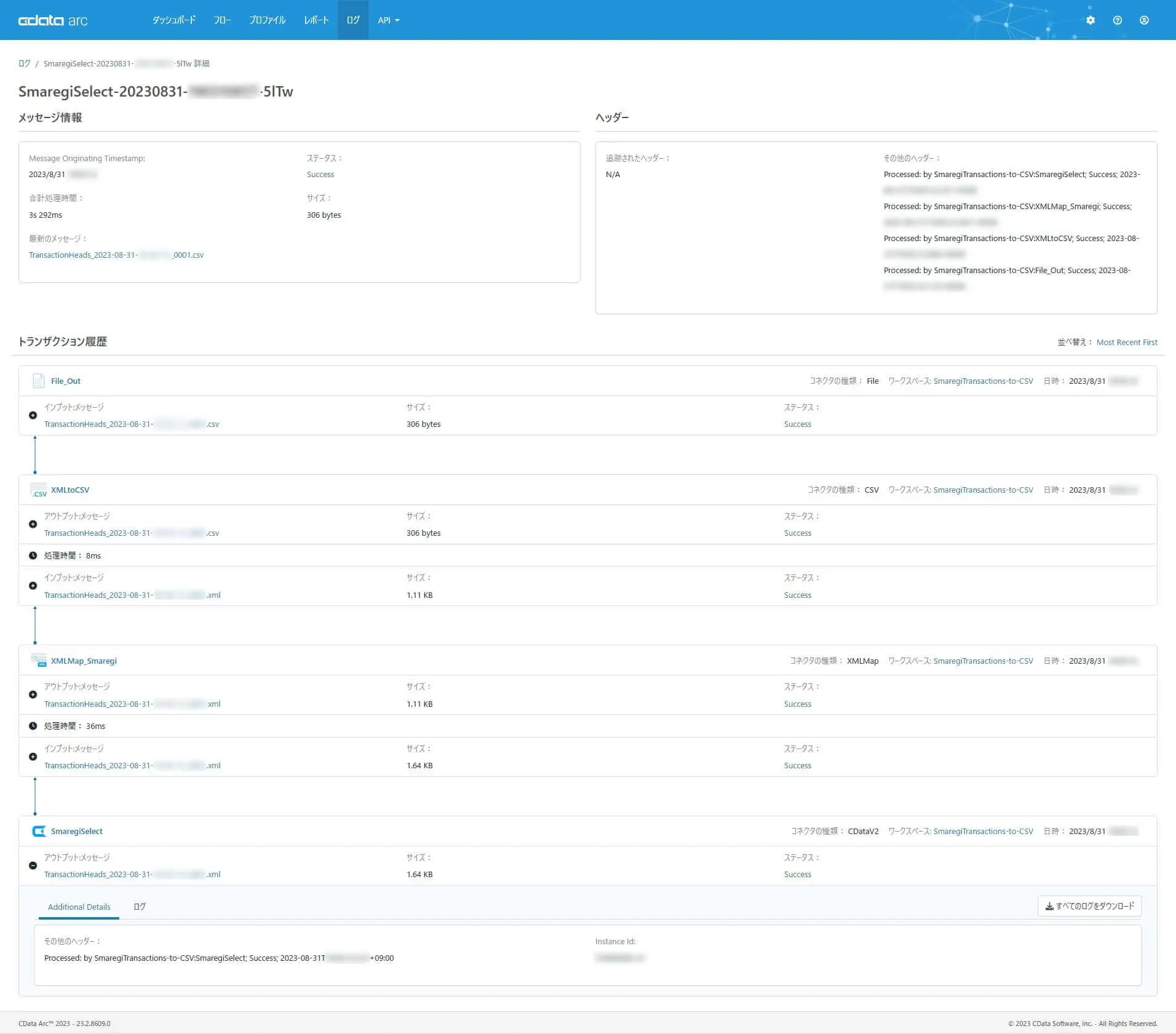
Task: Click the XMLMap_Smaregi connector icon
Action: point(38,661)
